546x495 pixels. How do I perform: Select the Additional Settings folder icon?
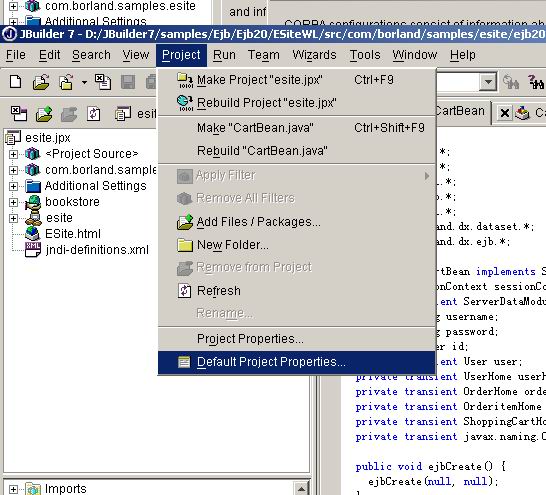pyautogui.click(x=33, y=186)
